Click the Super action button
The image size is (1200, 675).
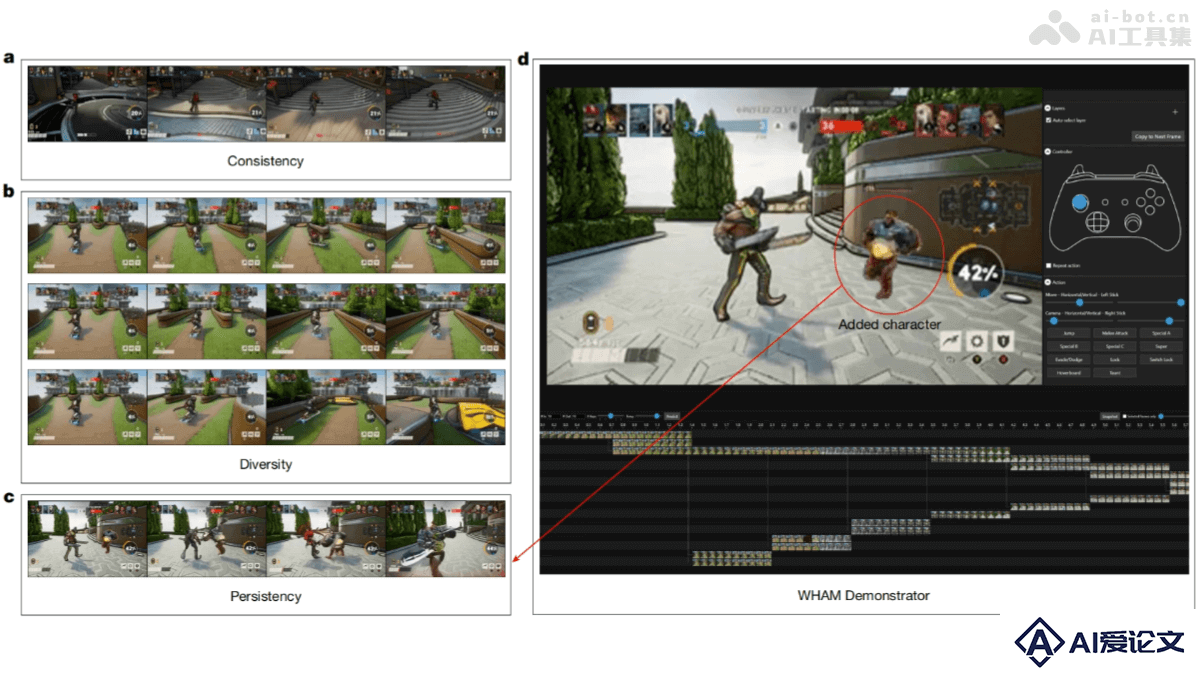(1161, 346)
